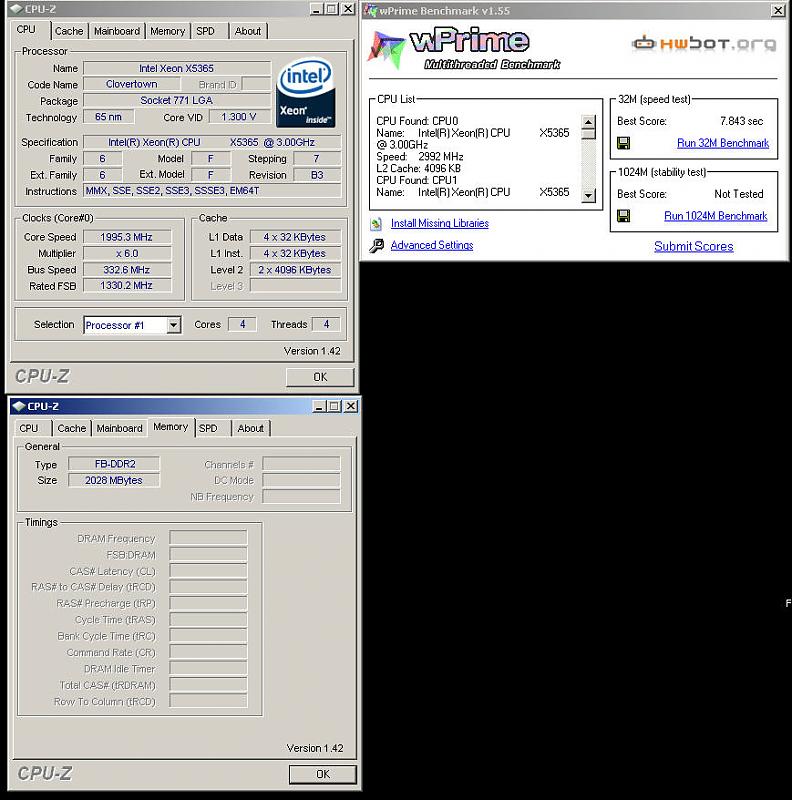Viewport: 792px width, 800px height.
Task: Open Cache tab in bottom CPU-Z window
Action: 72,429
